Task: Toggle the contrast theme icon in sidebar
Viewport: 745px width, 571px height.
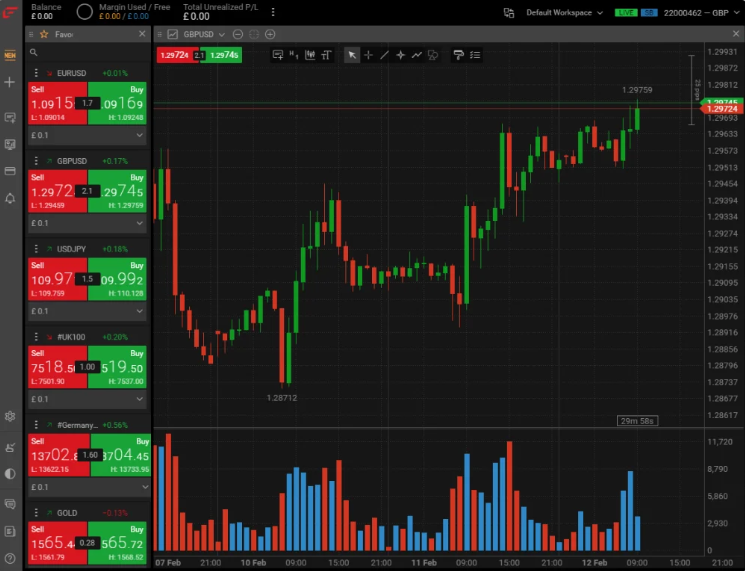Action: (10, 474)
